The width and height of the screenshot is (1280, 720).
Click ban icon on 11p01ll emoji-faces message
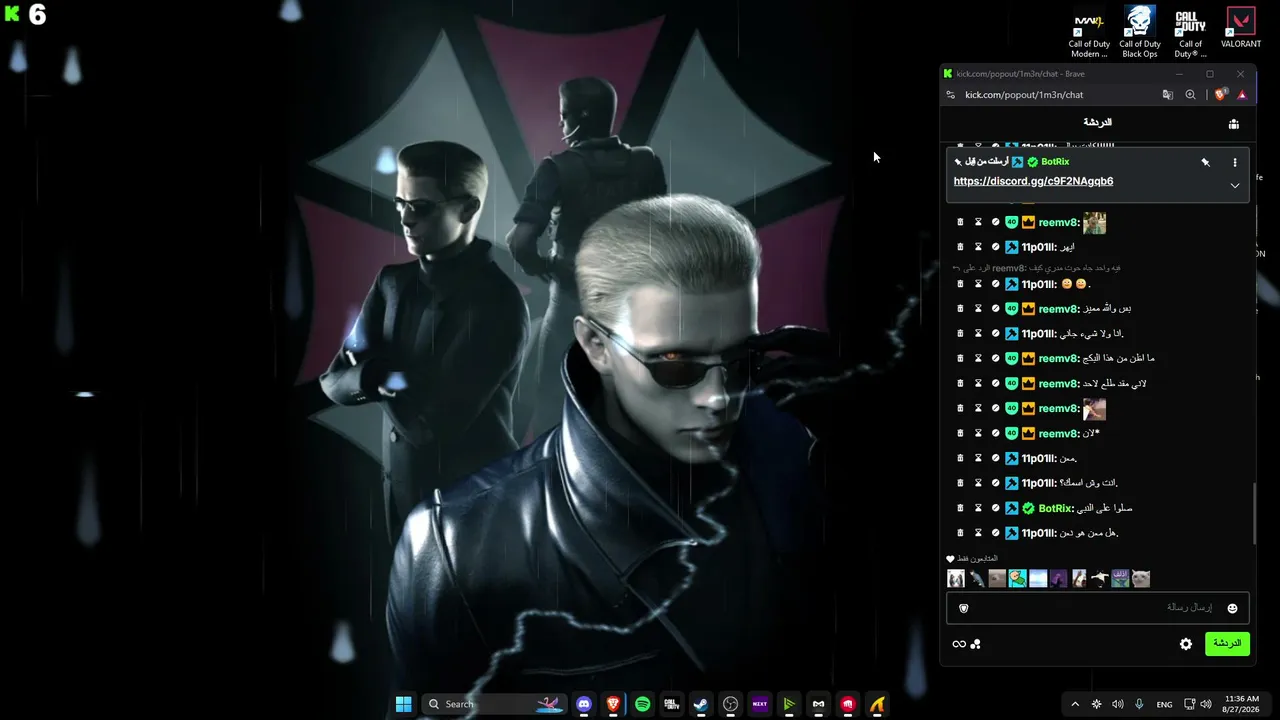pos(995,284)
